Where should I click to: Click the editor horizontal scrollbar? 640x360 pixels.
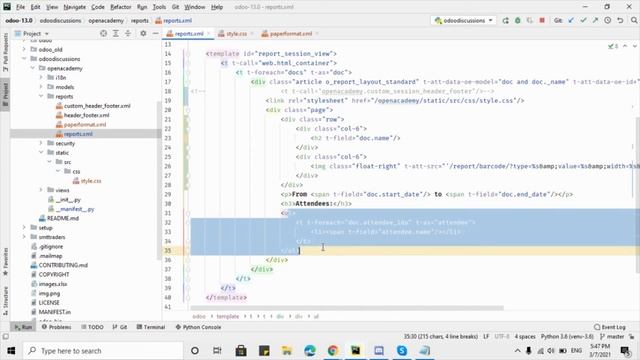pos(347,308)
